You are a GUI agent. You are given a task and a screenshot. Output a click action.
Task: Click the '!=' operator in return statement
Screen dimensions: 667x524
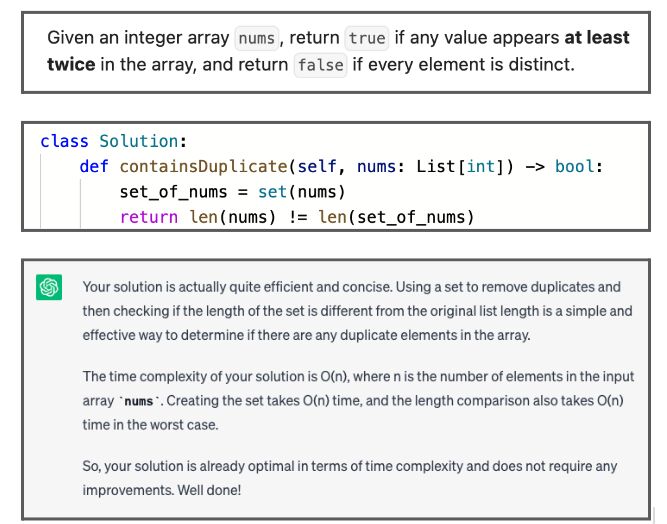297,216
